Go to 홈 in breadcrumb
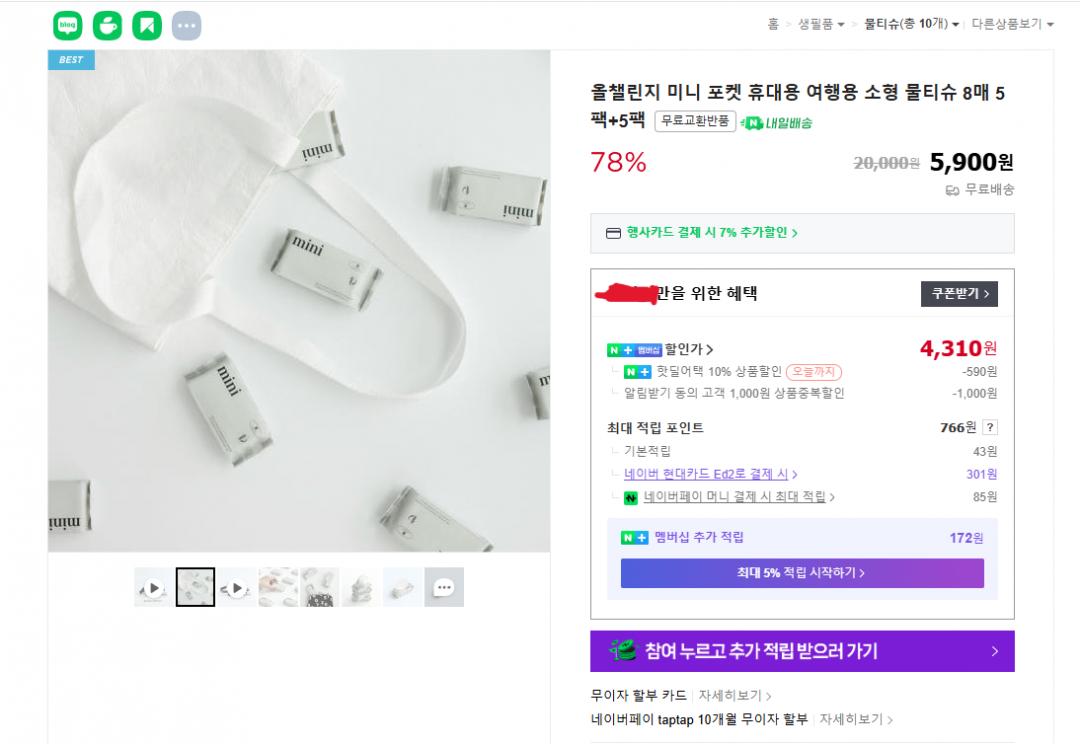The width and height of the screenshot is (1080, 744). click(773, 24)
